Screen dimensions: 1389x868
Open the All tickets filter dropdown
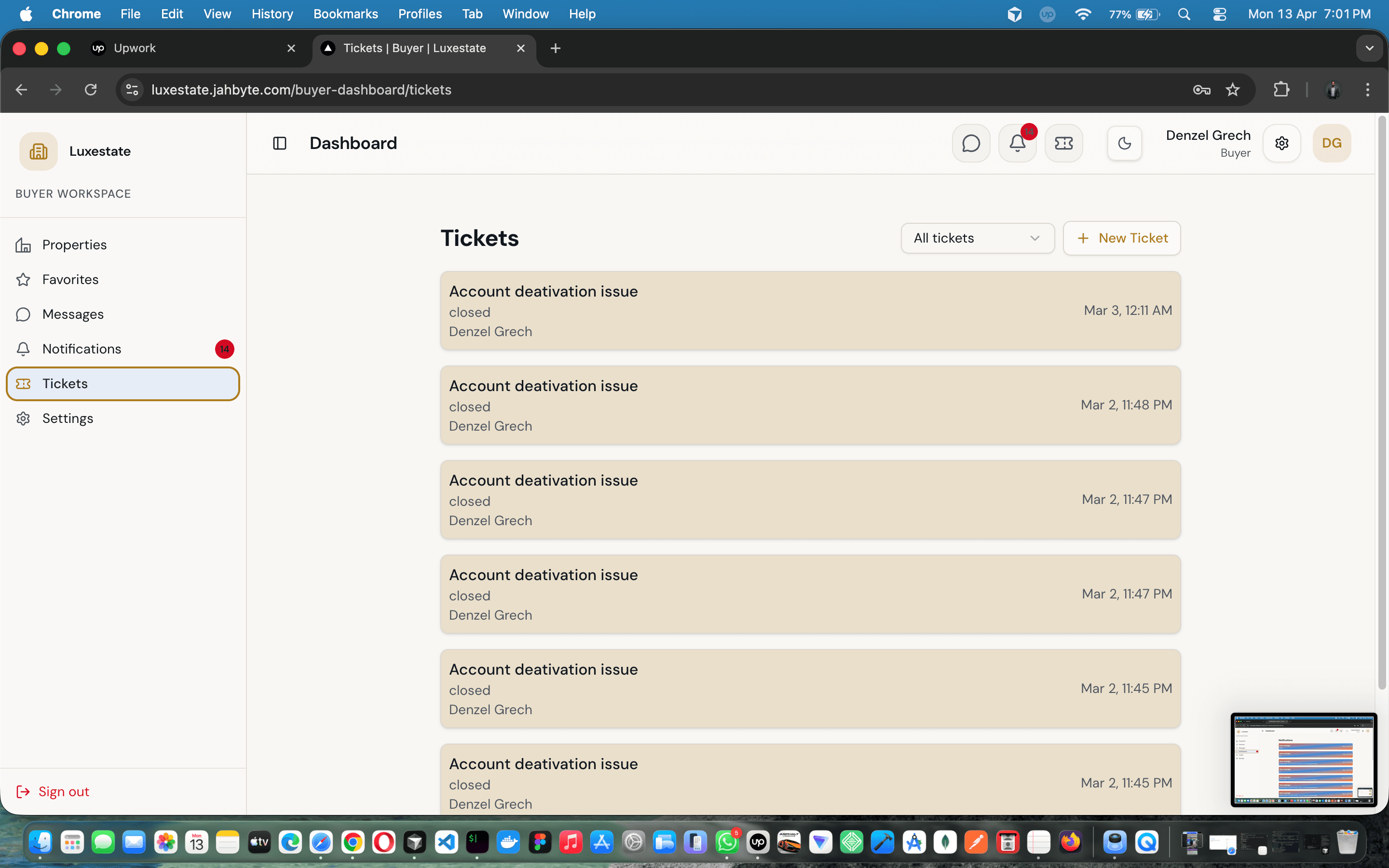[978, 238]
